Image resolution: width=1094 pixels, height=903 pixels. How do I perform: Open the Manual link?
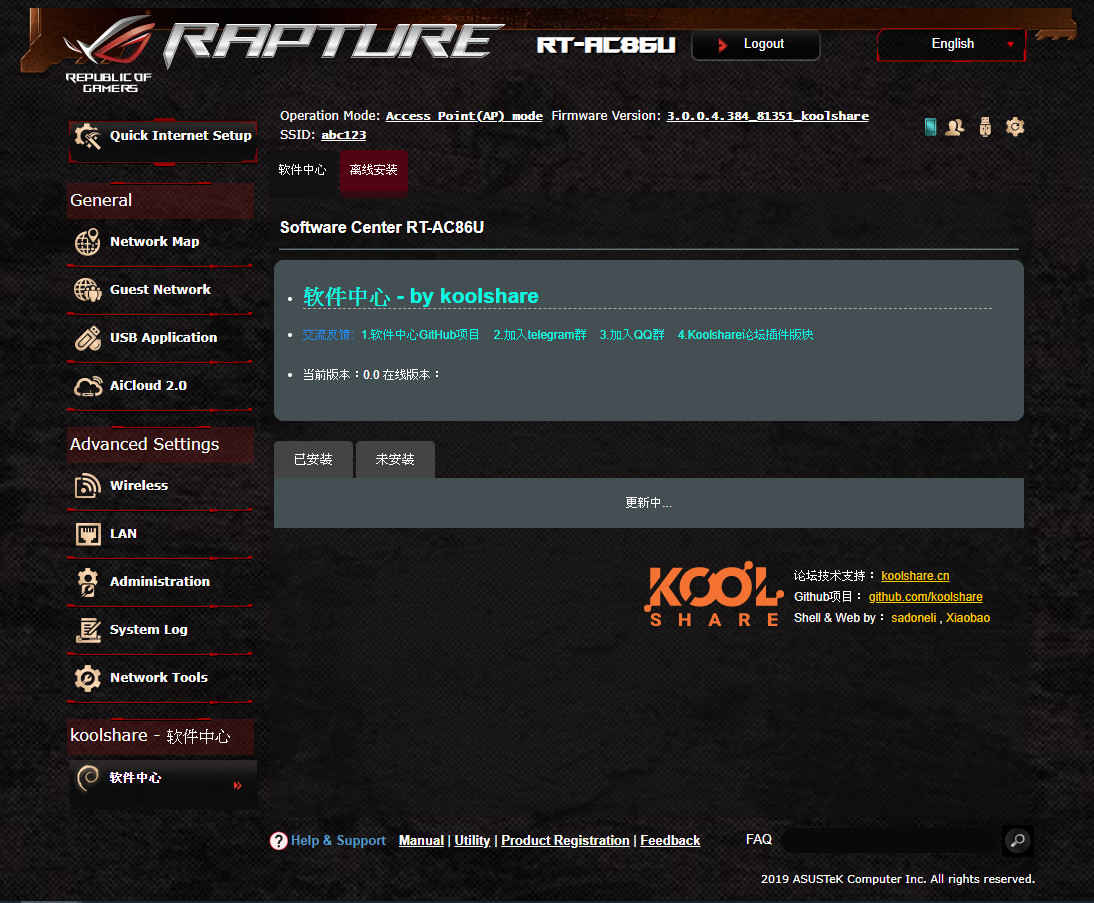[x=421, y=841]
